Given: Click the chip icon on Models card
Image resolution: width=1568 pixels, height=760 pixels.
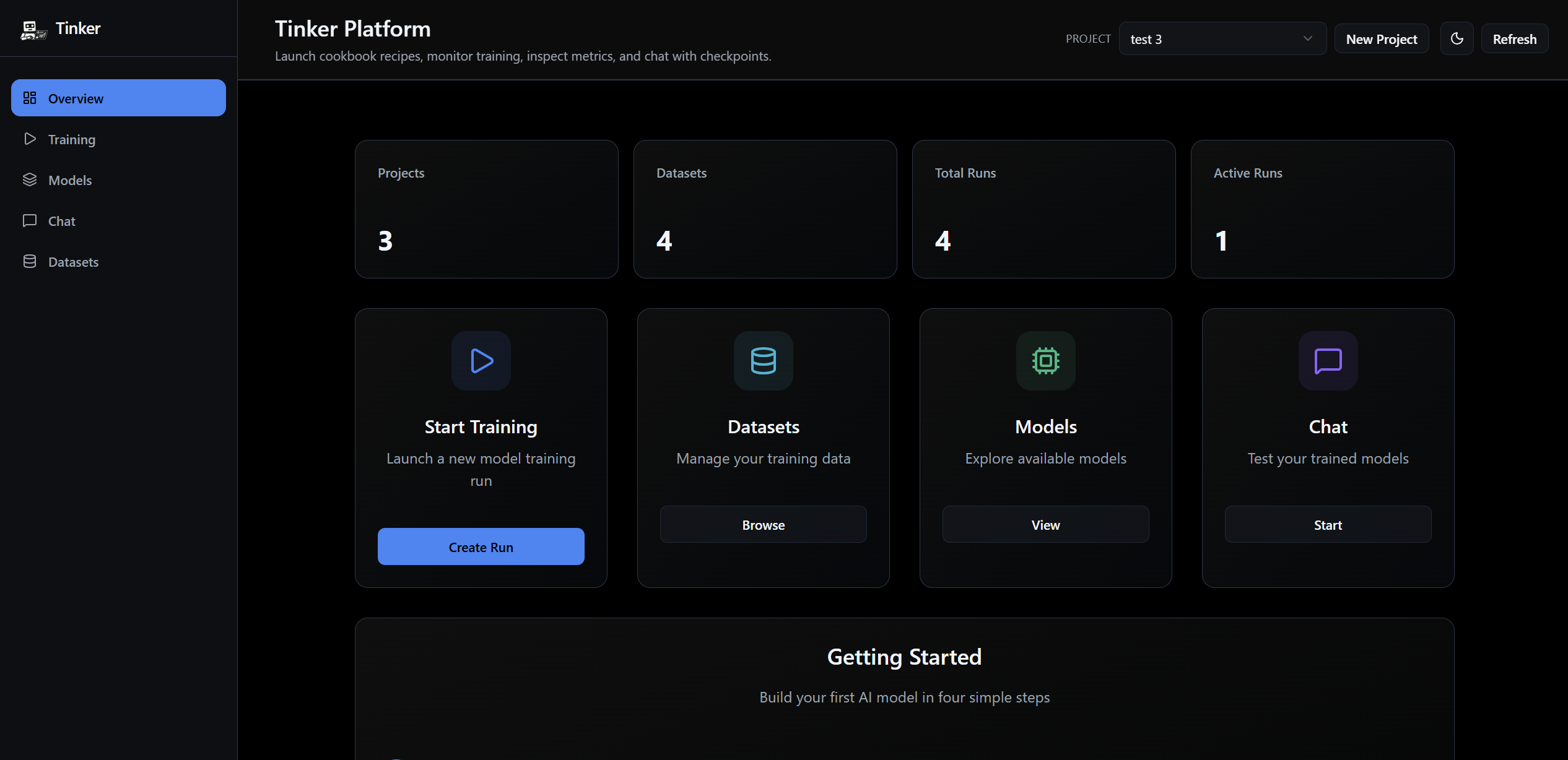Looking at the screenshot, I should tap(1045, 361).
